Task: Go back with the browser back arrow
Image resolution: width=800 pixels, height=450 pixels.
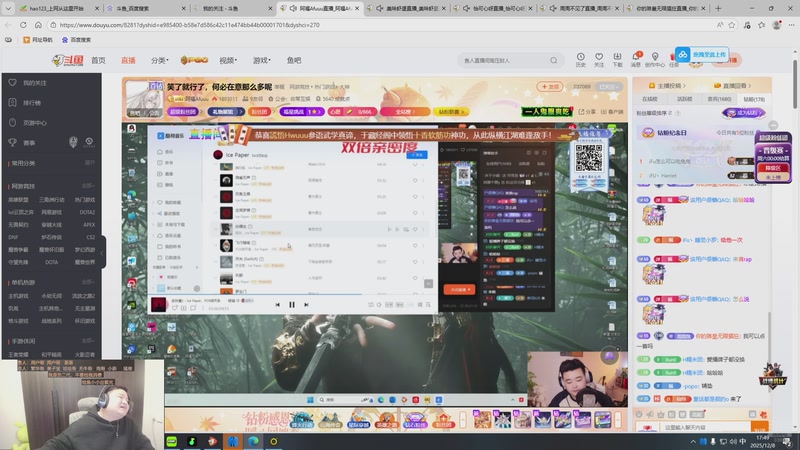Action: (8, 24)
